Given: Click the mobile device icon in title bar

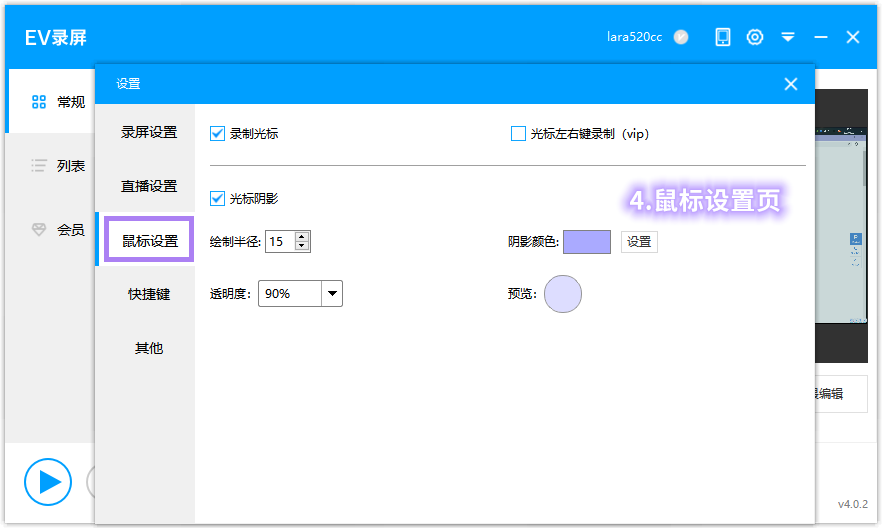Looking at the screenshot, I should click(723, 37).
